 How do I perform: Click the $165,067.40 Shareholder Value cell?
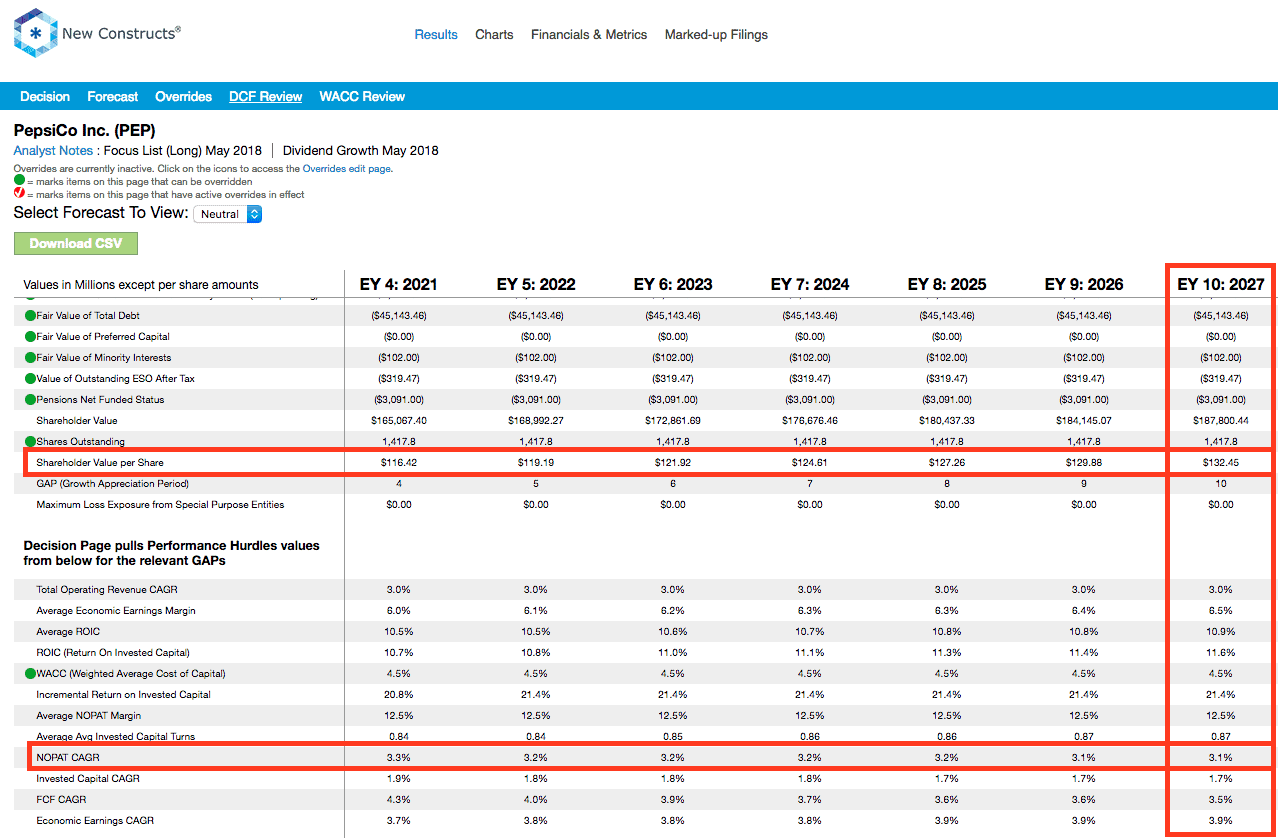(398, 420)
